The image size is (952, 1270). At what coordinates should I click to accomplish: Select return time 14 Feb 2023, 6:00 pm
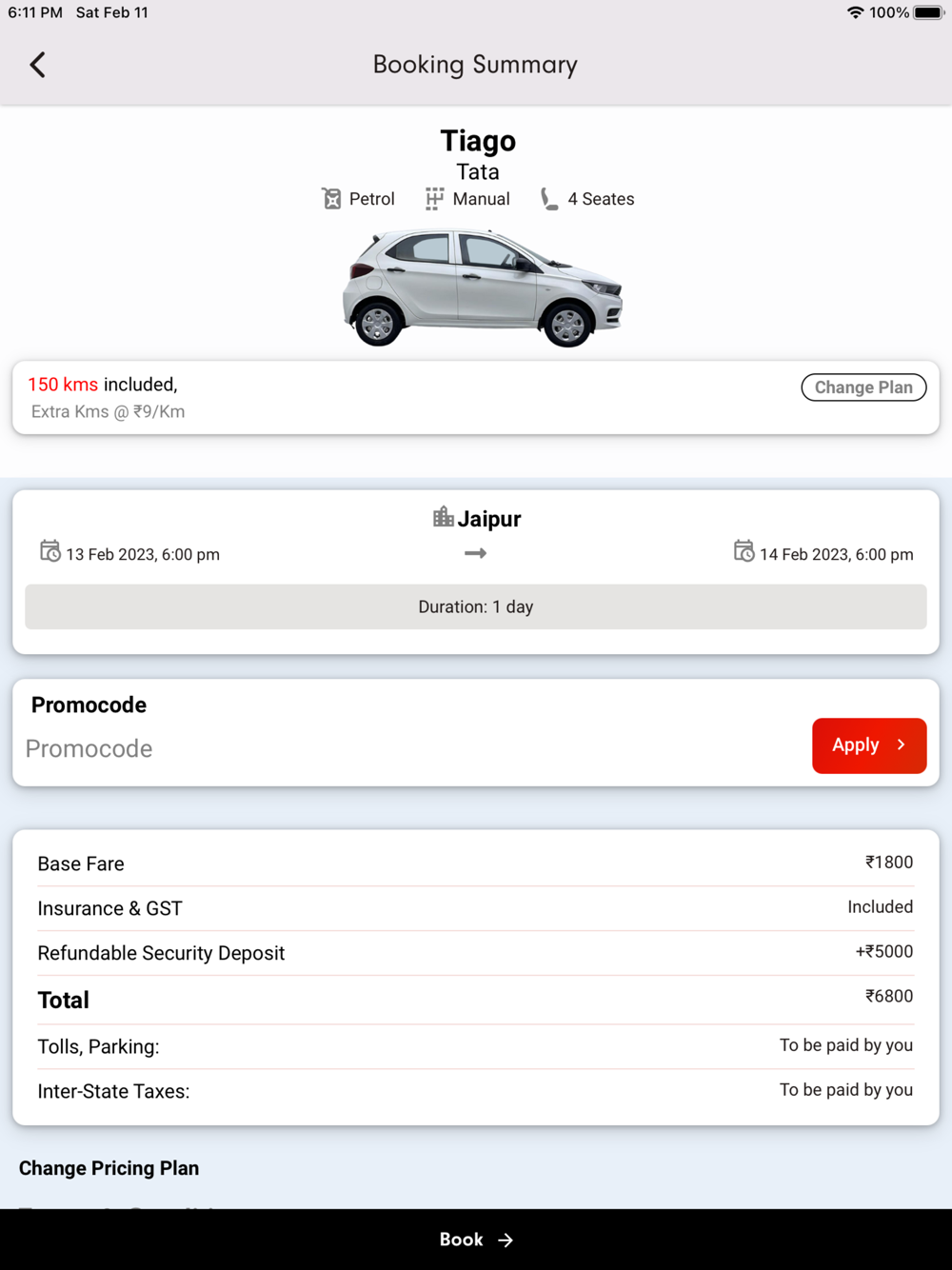[836, 554]
